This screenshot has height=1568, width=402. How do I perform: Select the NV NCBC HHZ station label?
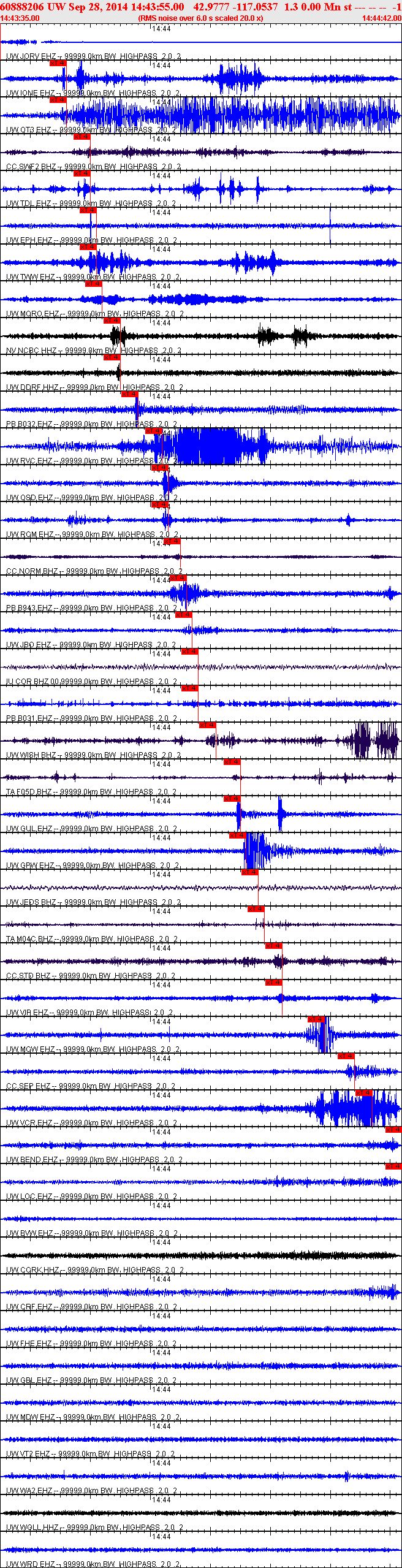pos(93,351)
